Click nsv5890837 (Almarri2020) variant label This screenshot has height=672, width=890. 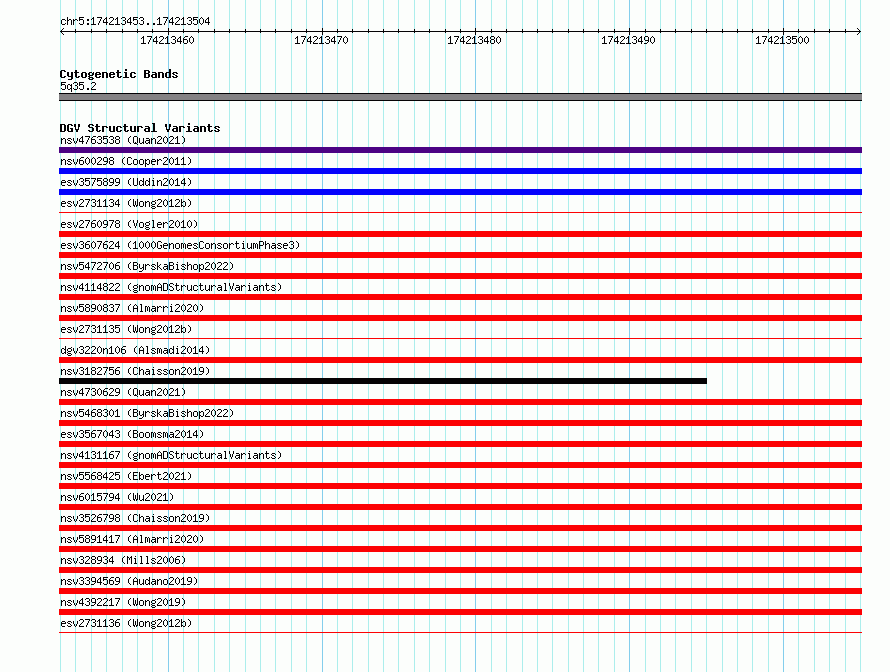tap(132, 308)
